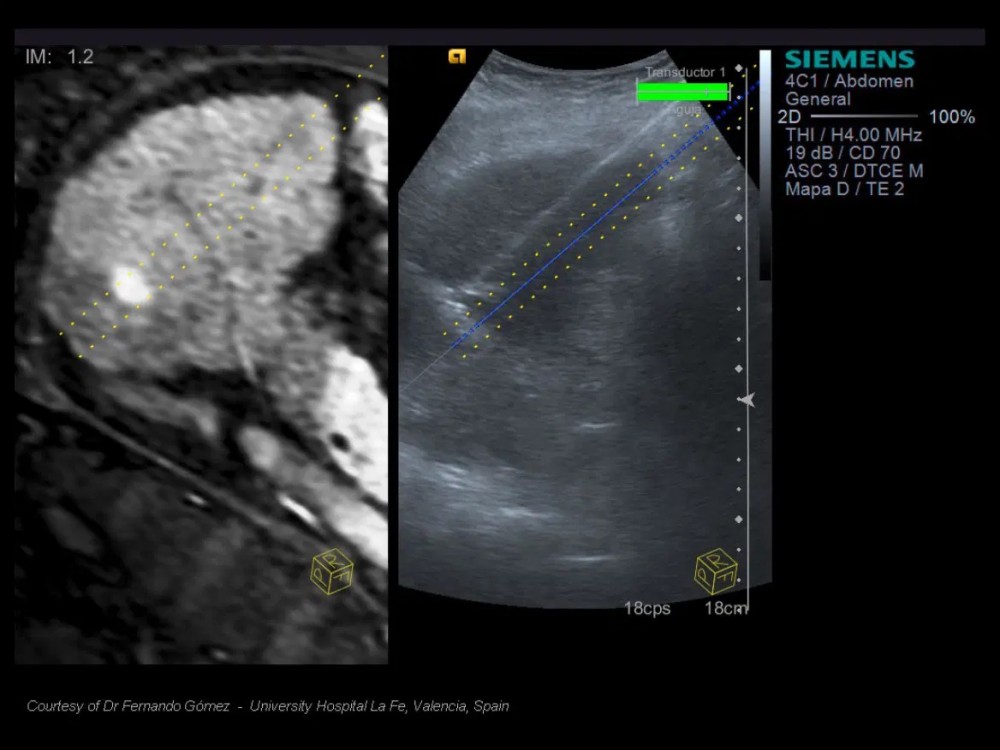Image resolution: width=1000 pixels, height=750 pixels.
Task: Click orientation cube on the ultrasound image
Action: (716, 573)
